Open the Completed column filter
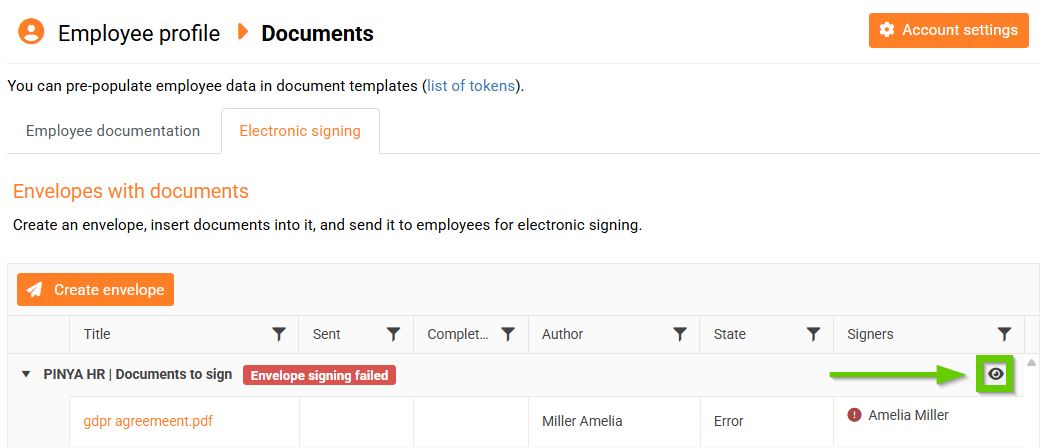Viewport: 1045px width, 448px height. tap(508, 334)
